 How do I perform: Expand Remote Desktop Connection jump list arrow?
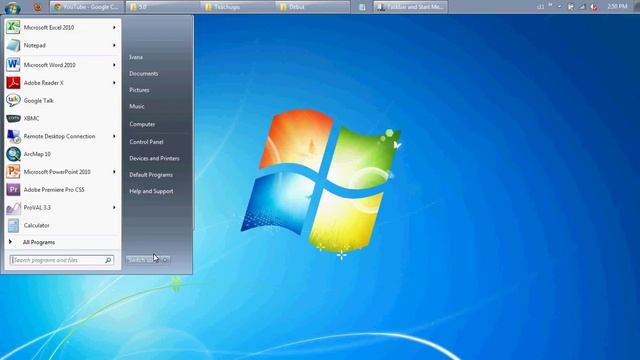[114, 136]
